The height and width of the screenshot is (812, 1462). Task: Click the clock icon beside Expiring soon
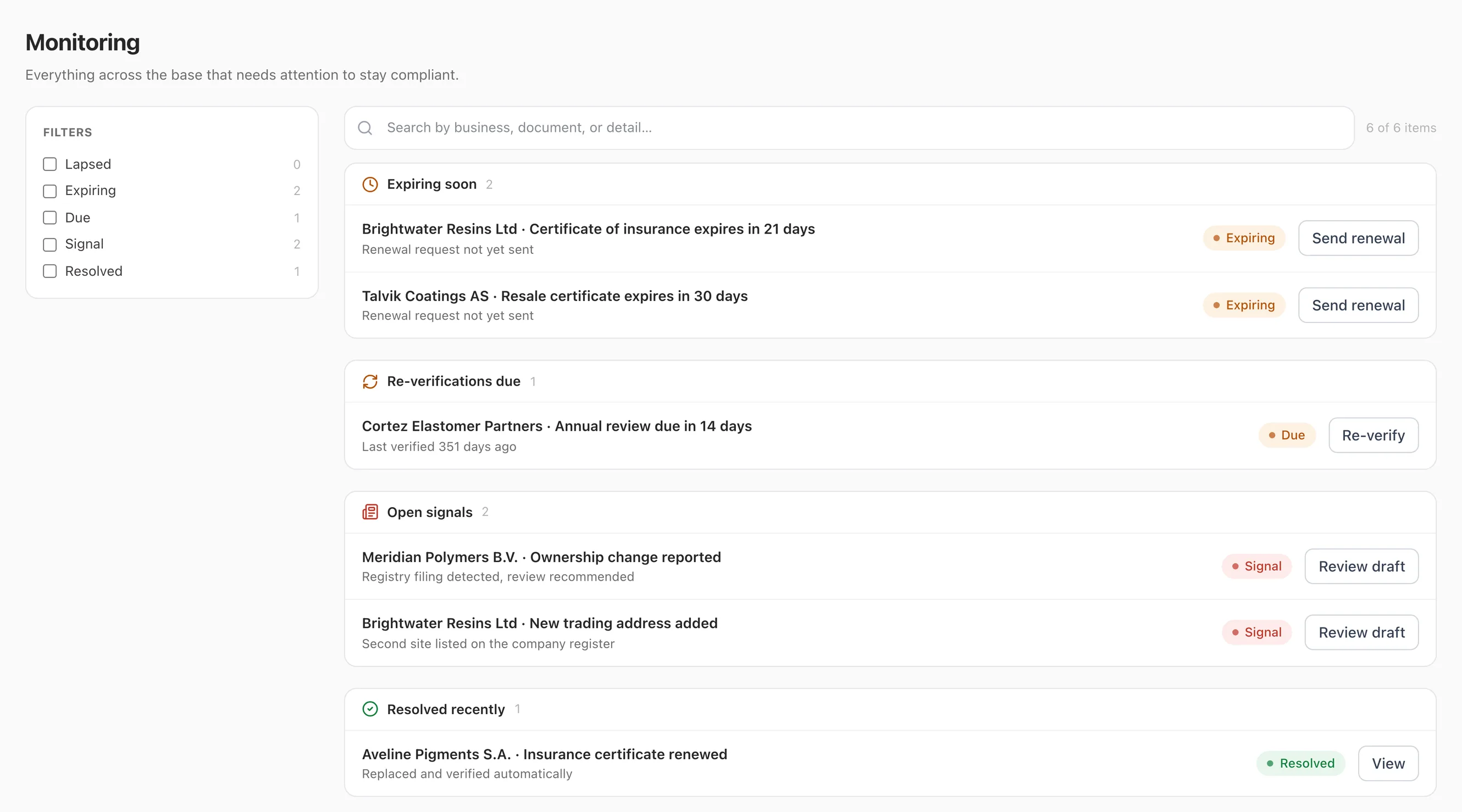(x=370, y=185)
